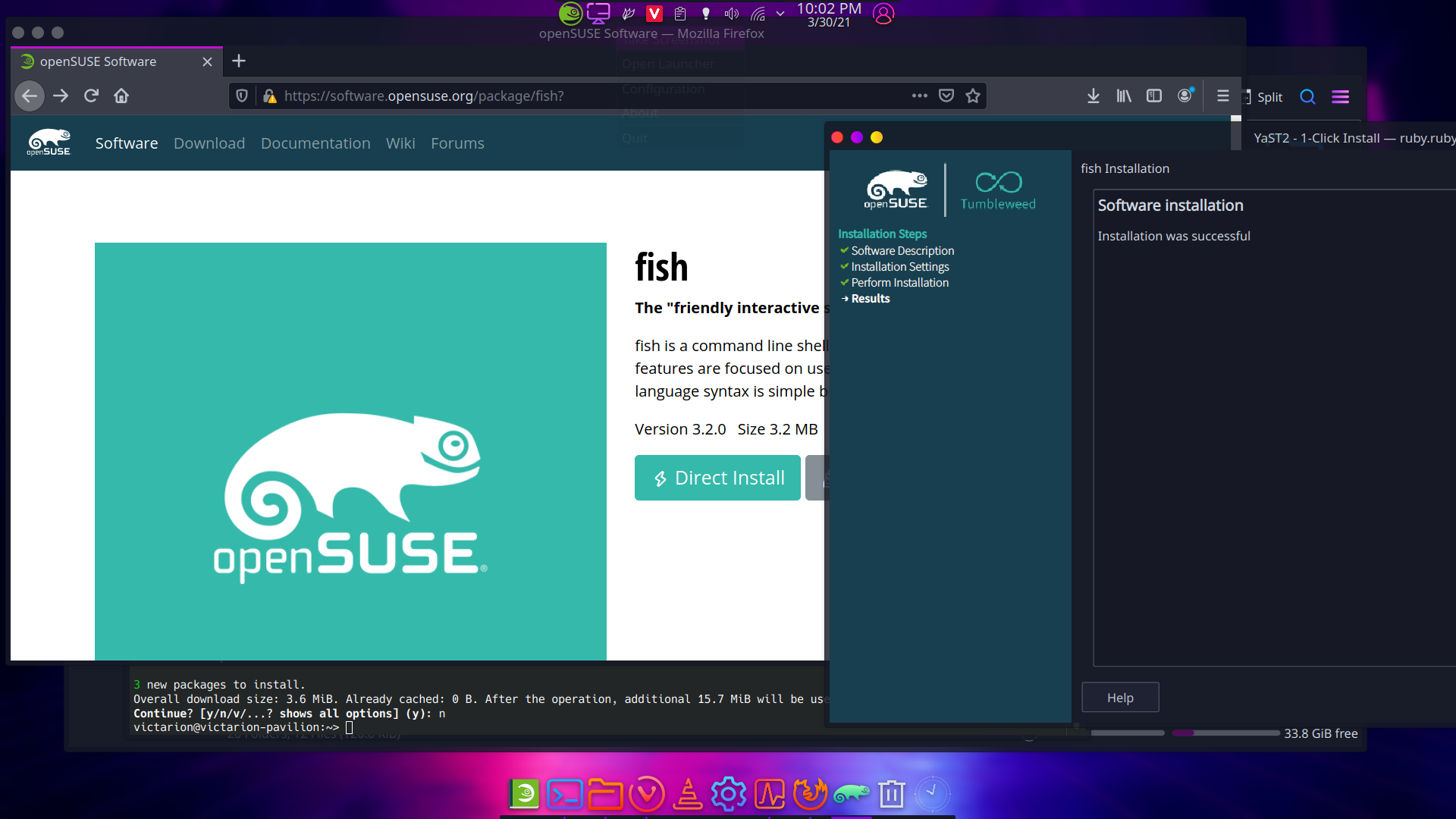The width and height of the screenshot is (1456, 819).
Task: Open Documentation in site navigation
Action: tap(315, 143)
